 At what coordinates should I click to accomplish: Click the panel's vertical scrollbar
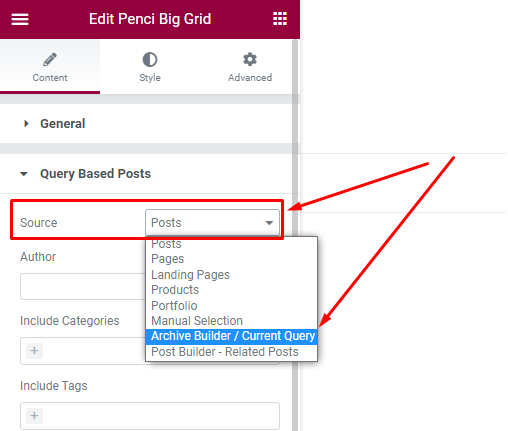click(295, 233)
